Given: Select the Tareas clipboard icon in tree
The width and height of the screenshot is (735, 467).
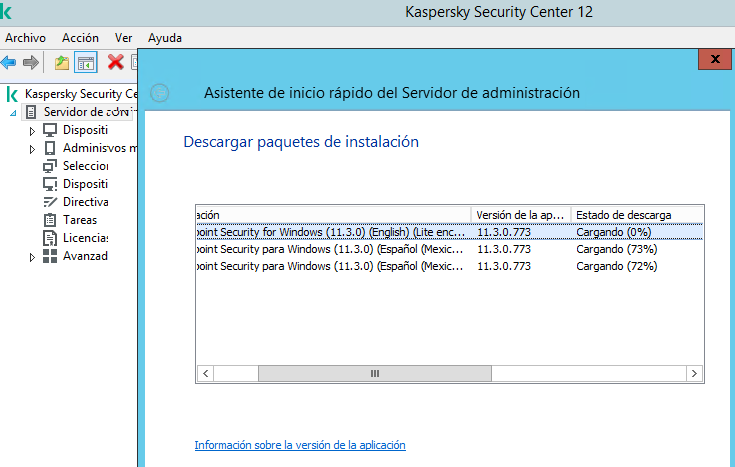Looking at the screenshot, I should (50, 220).
